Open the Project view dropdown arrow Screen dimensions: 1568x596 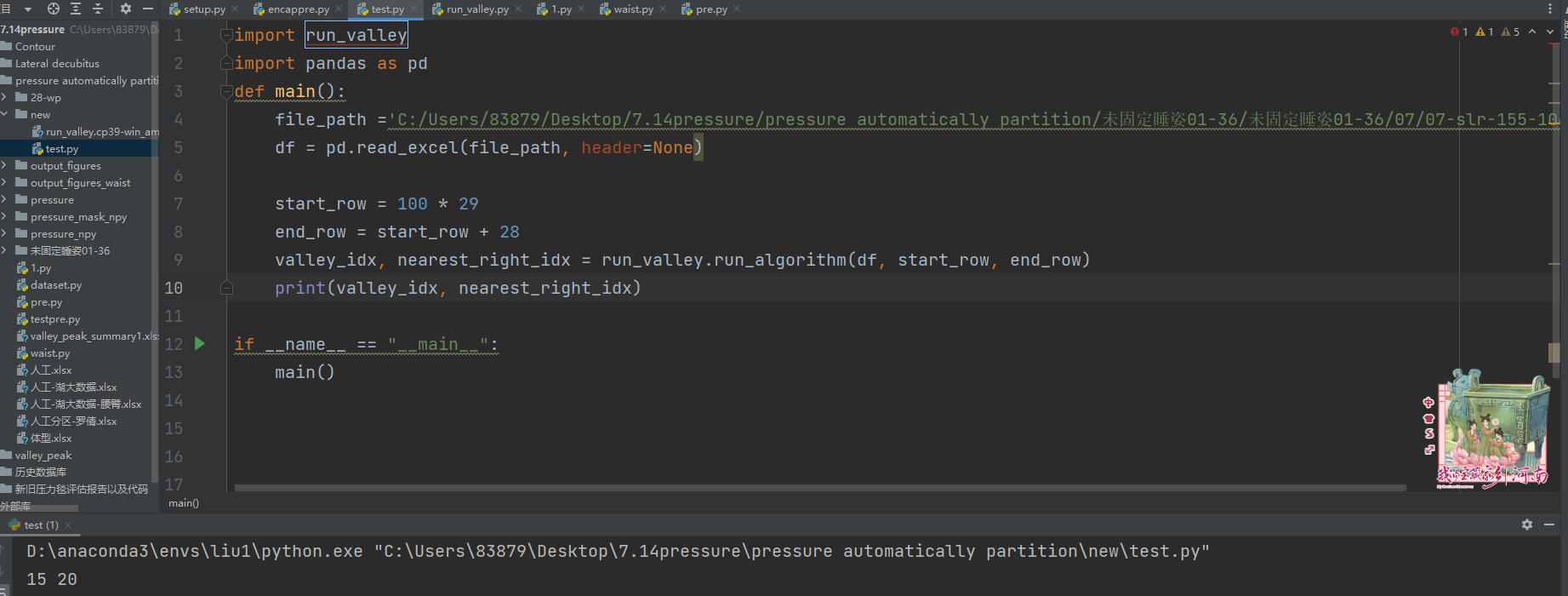click(x=28, y=9)
